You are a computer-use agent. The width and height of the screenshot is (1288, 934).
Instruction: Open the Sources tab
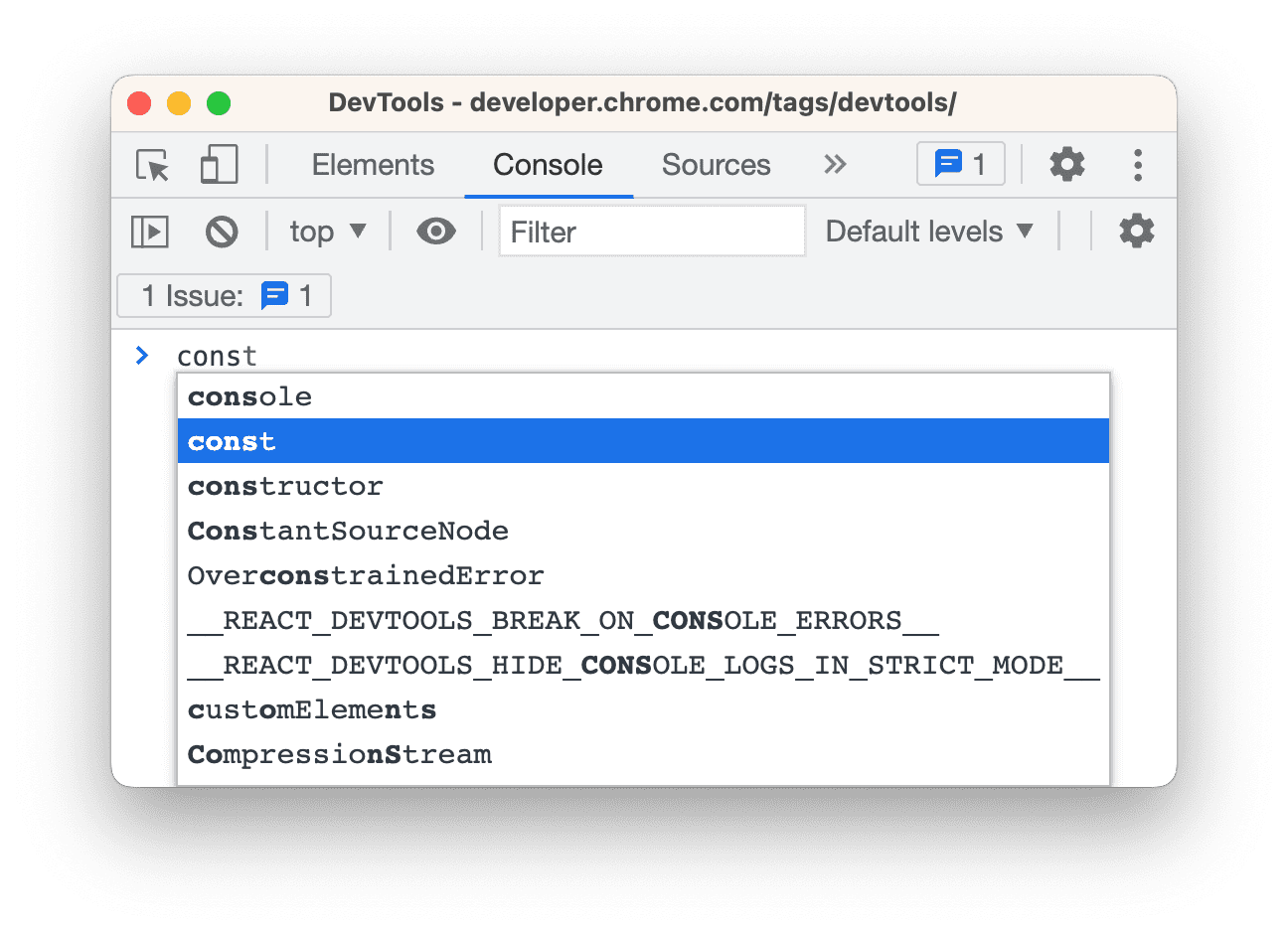click(x=716, y=165)
